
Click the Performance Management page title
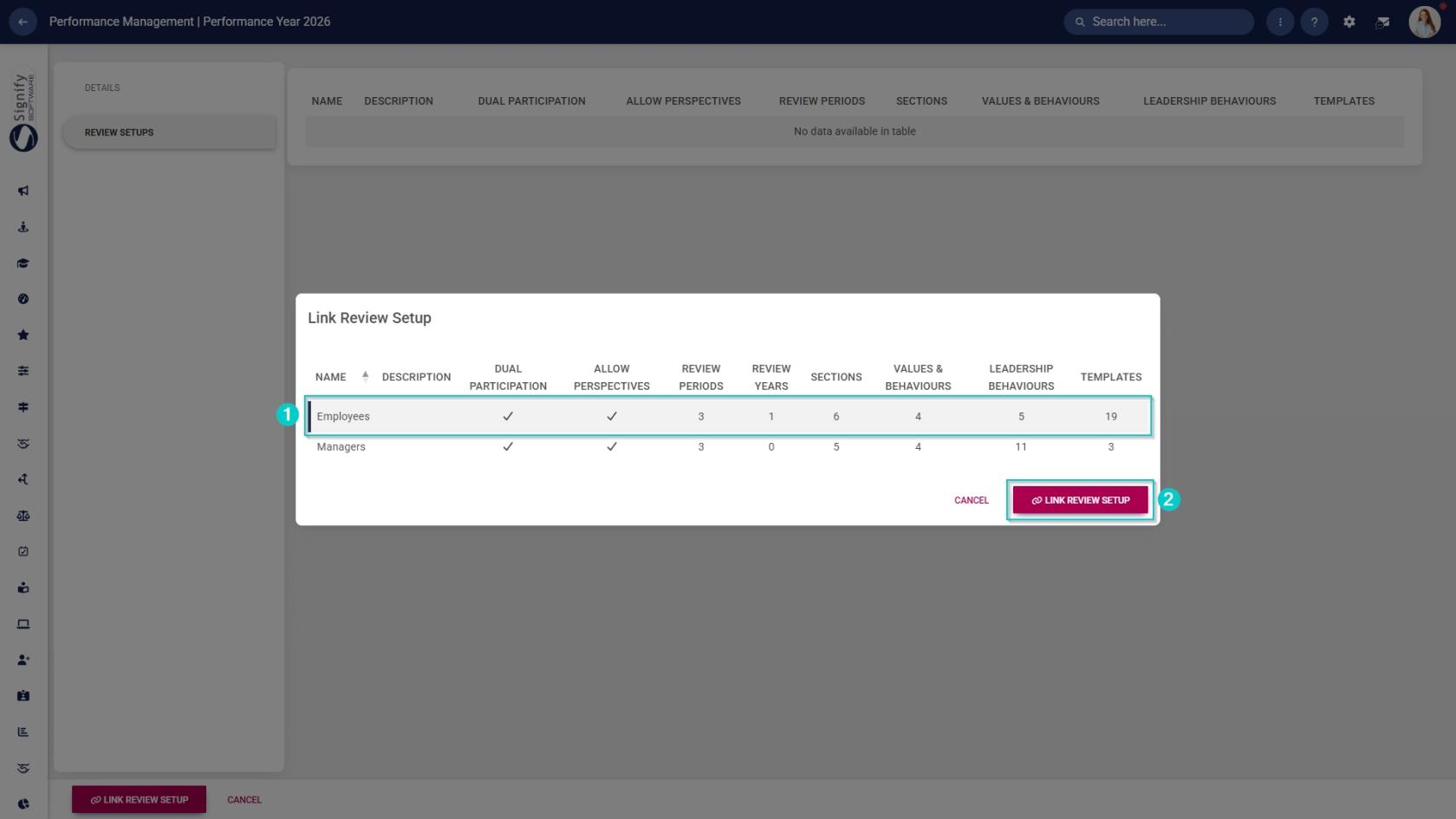click(x=190, y=22)
